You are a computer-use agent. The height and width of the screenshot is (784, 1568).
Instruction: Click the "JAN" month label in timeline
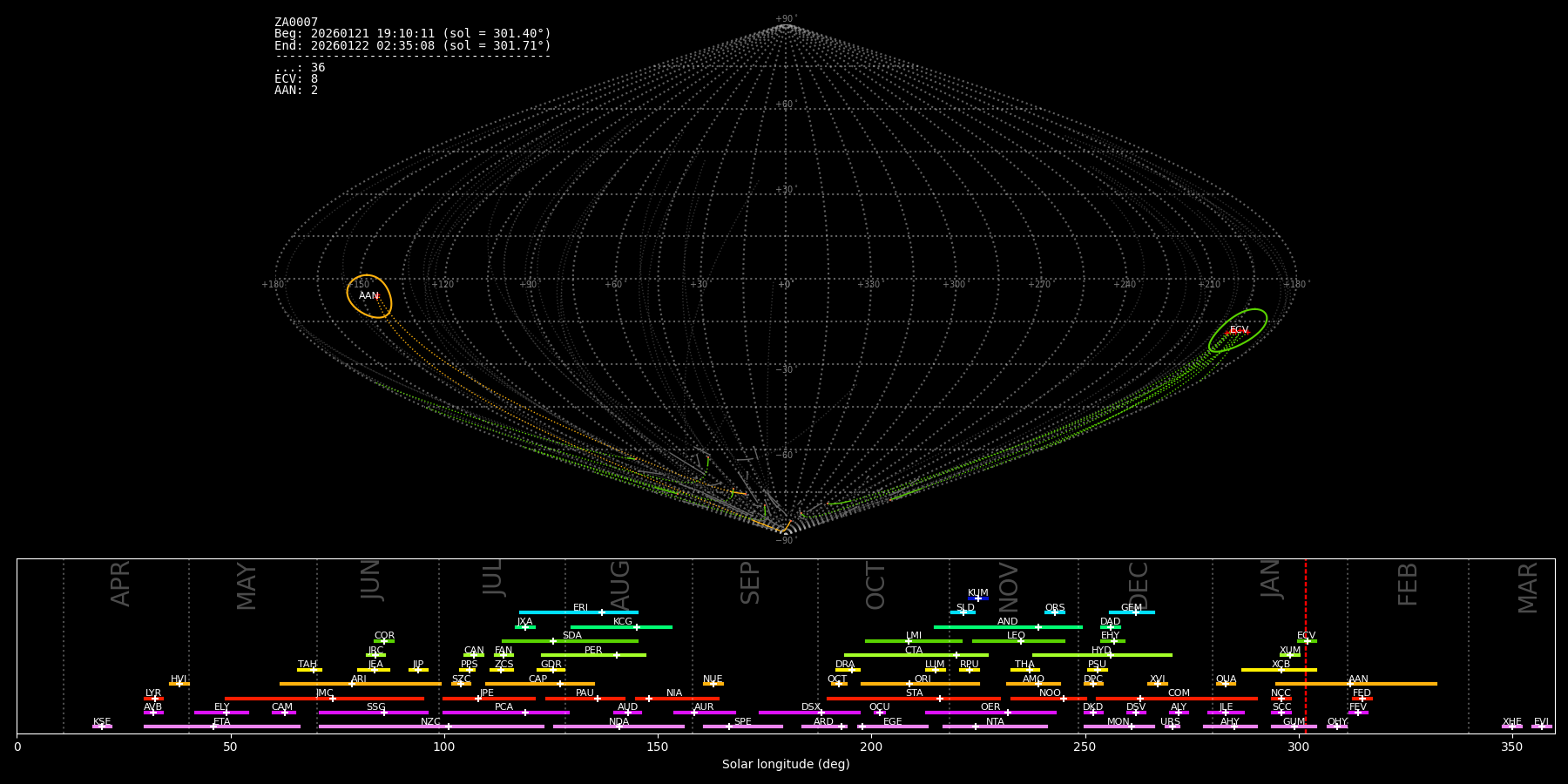coord(1271,578)
